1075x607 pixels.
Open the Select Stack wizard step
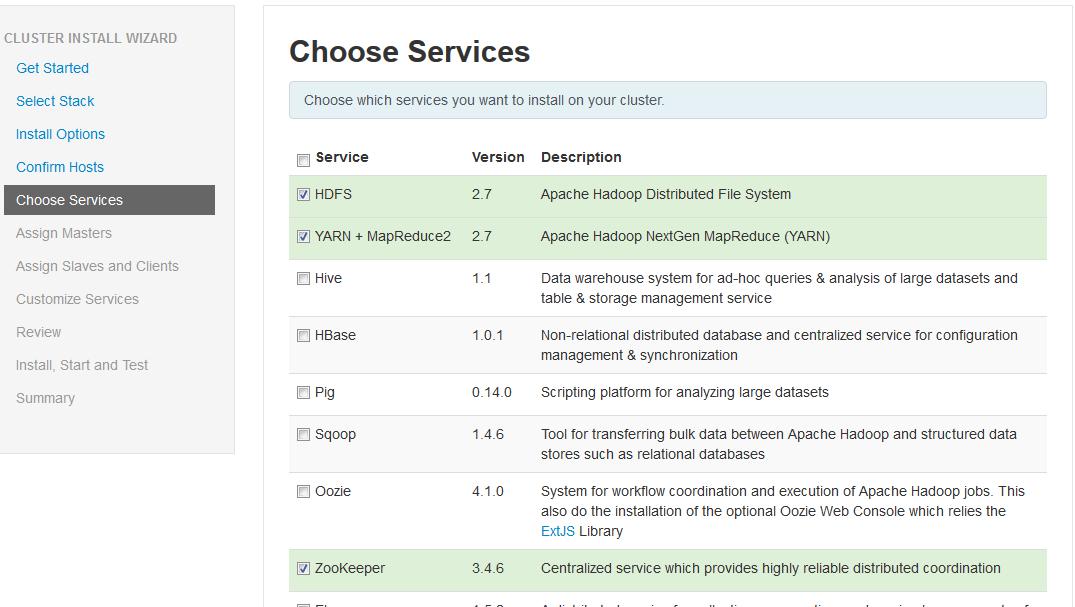(x=55, y=101)
